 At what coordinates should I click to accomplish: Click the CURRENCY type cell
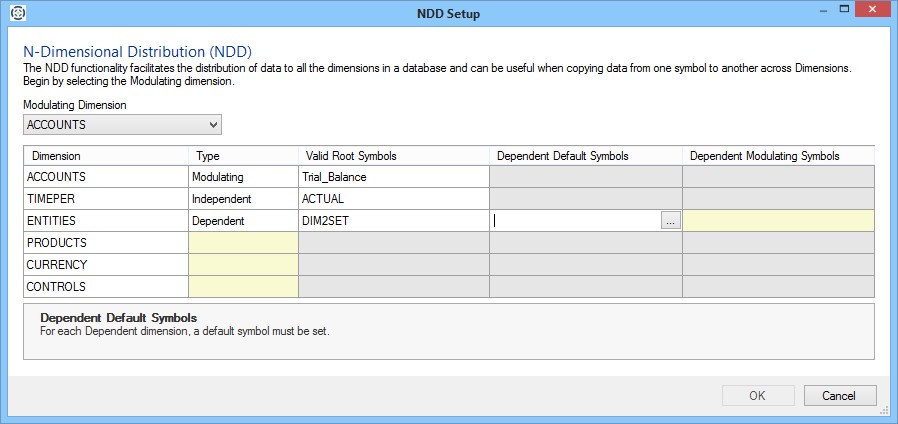click(243, 265)
